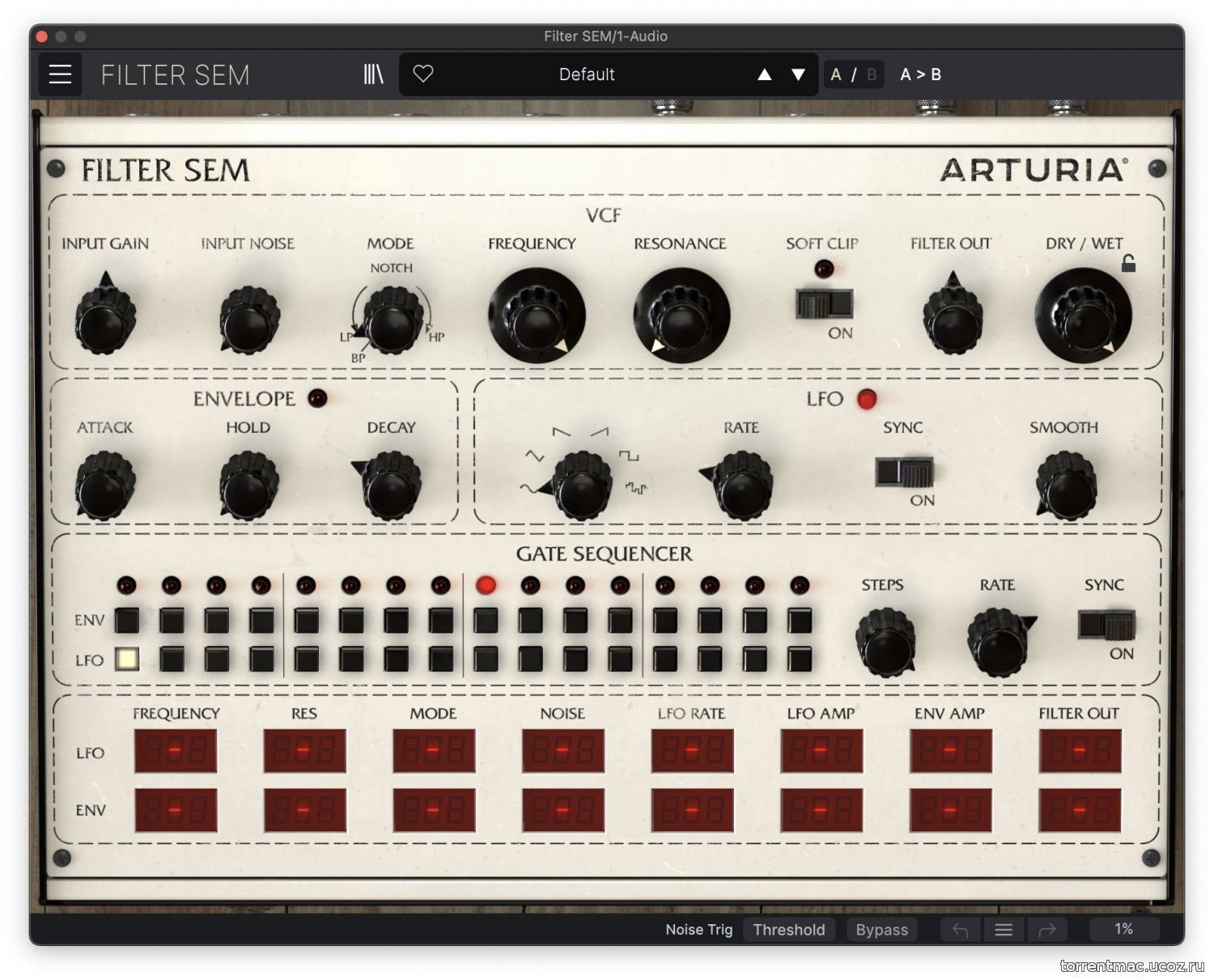
Task: Click the Gate Sequencer Steps knob
Action: (x=886, y=643)
